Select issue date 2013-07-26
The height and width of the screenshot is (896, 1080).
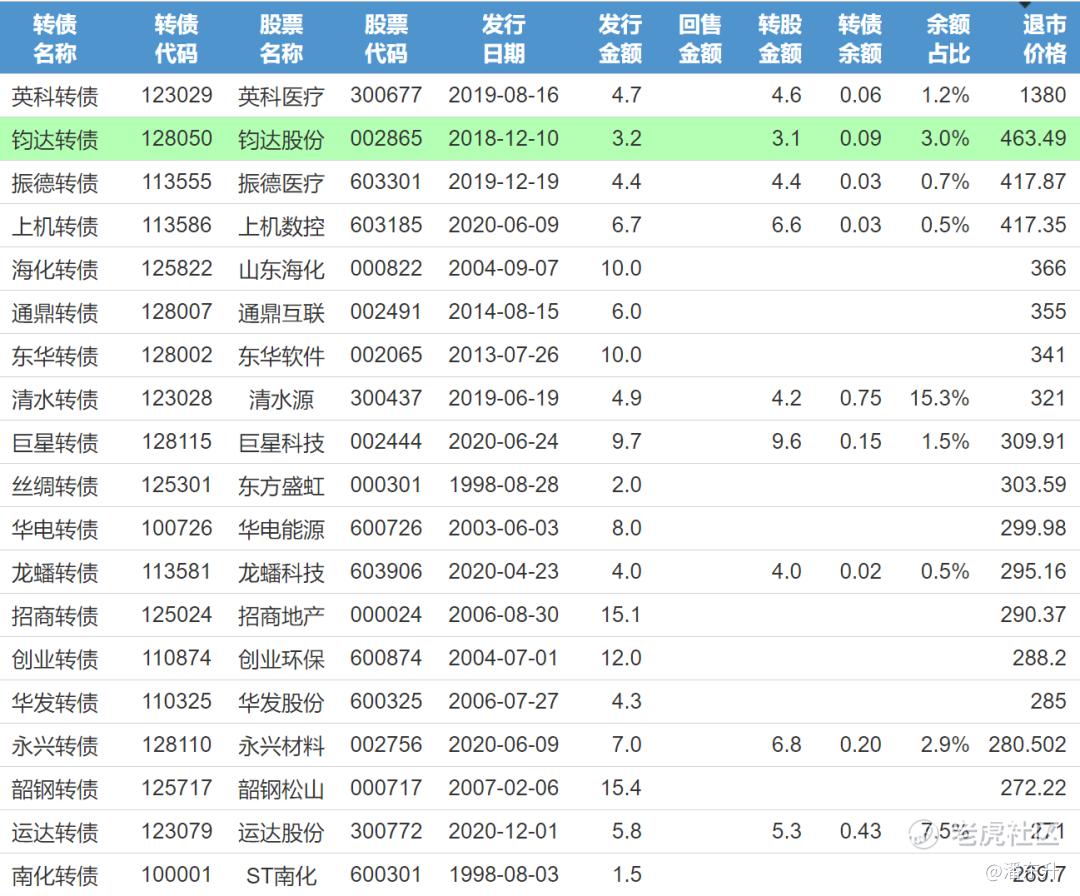tap(503, 355)
